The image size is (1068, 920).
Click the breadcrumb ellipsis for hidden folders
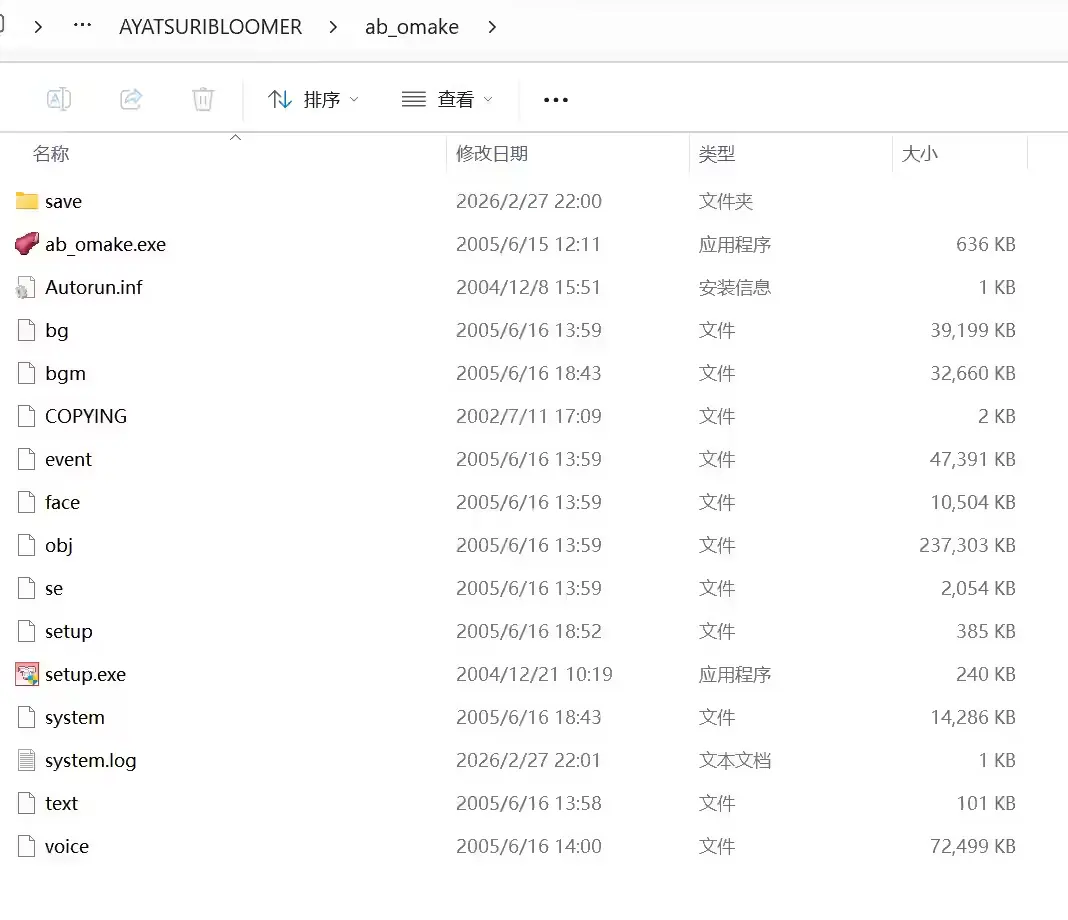[82, 26]
